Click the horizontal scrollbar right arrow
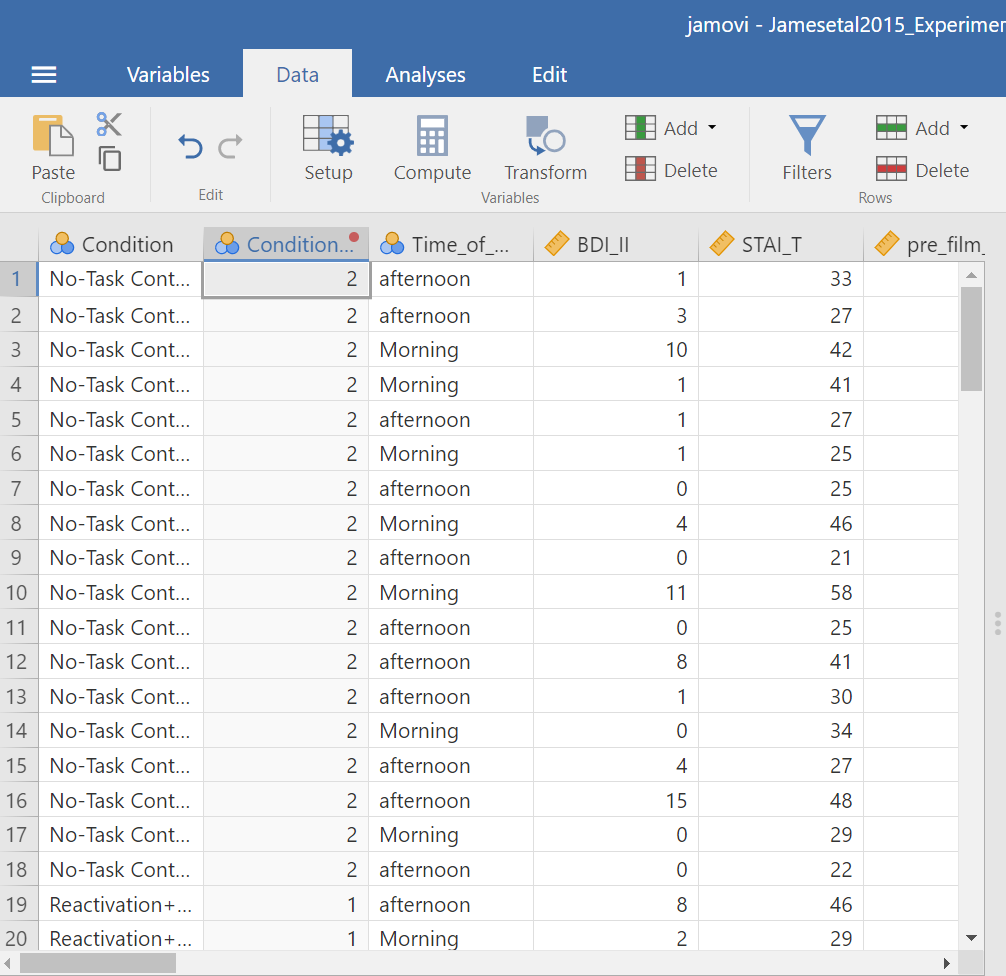This screenshot has width=1006, height=976. pos(946,963)
